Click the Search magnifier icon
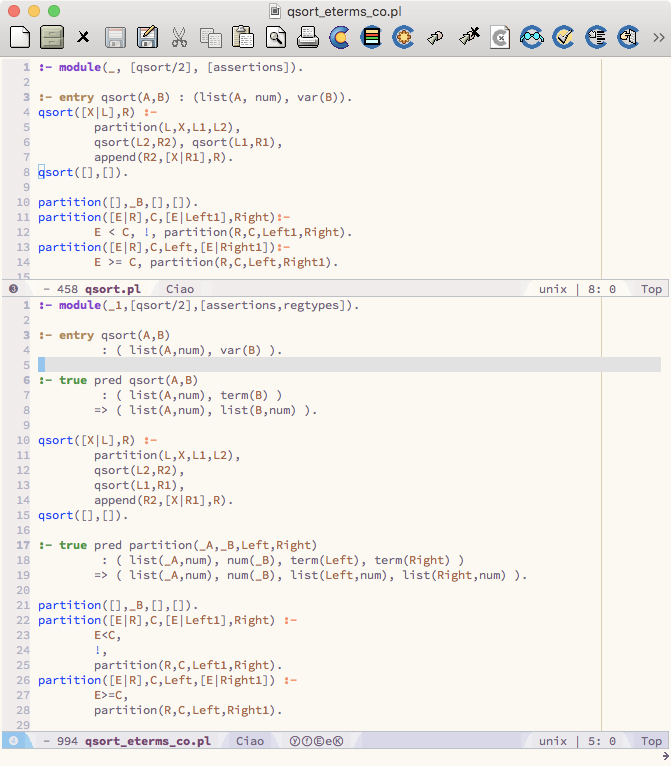Image resolution: width=671 pixels, height=766 pixels. 275,38
